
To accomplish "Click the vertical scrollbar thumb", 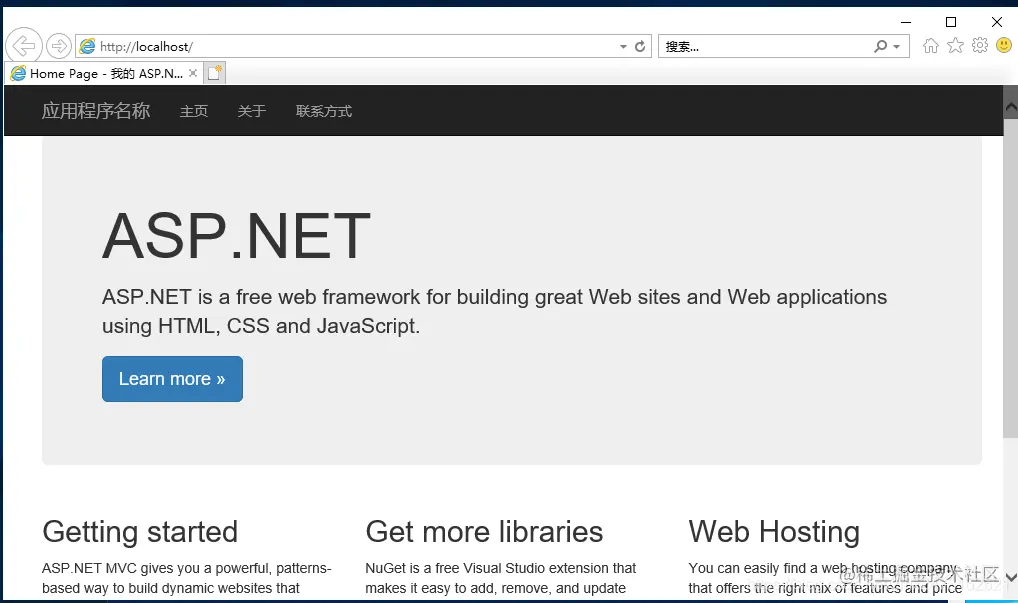I will (x=1010, y=277).
